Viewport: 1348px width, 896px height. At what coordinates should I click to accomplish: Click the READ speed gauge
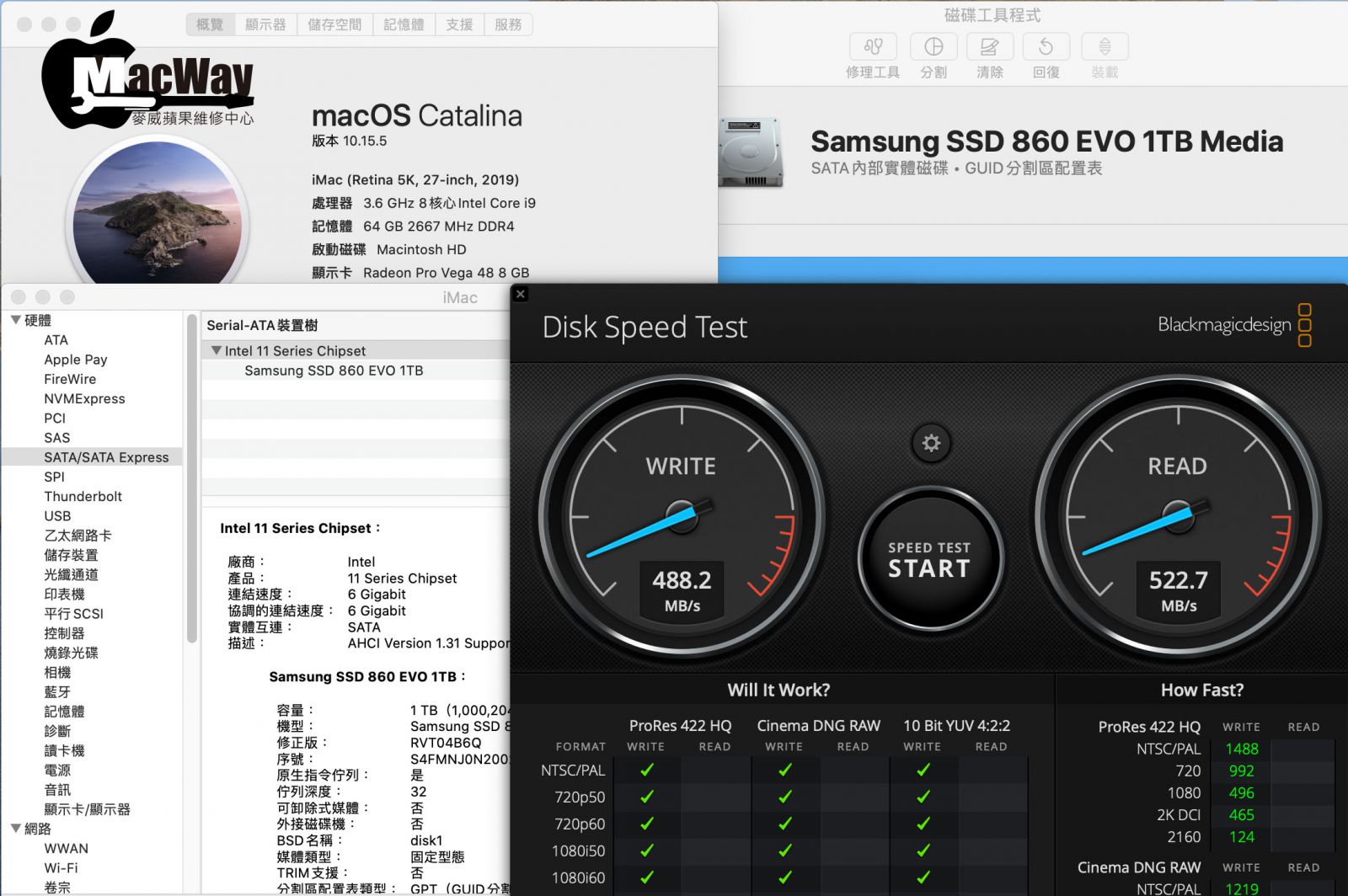(1178, 518)
